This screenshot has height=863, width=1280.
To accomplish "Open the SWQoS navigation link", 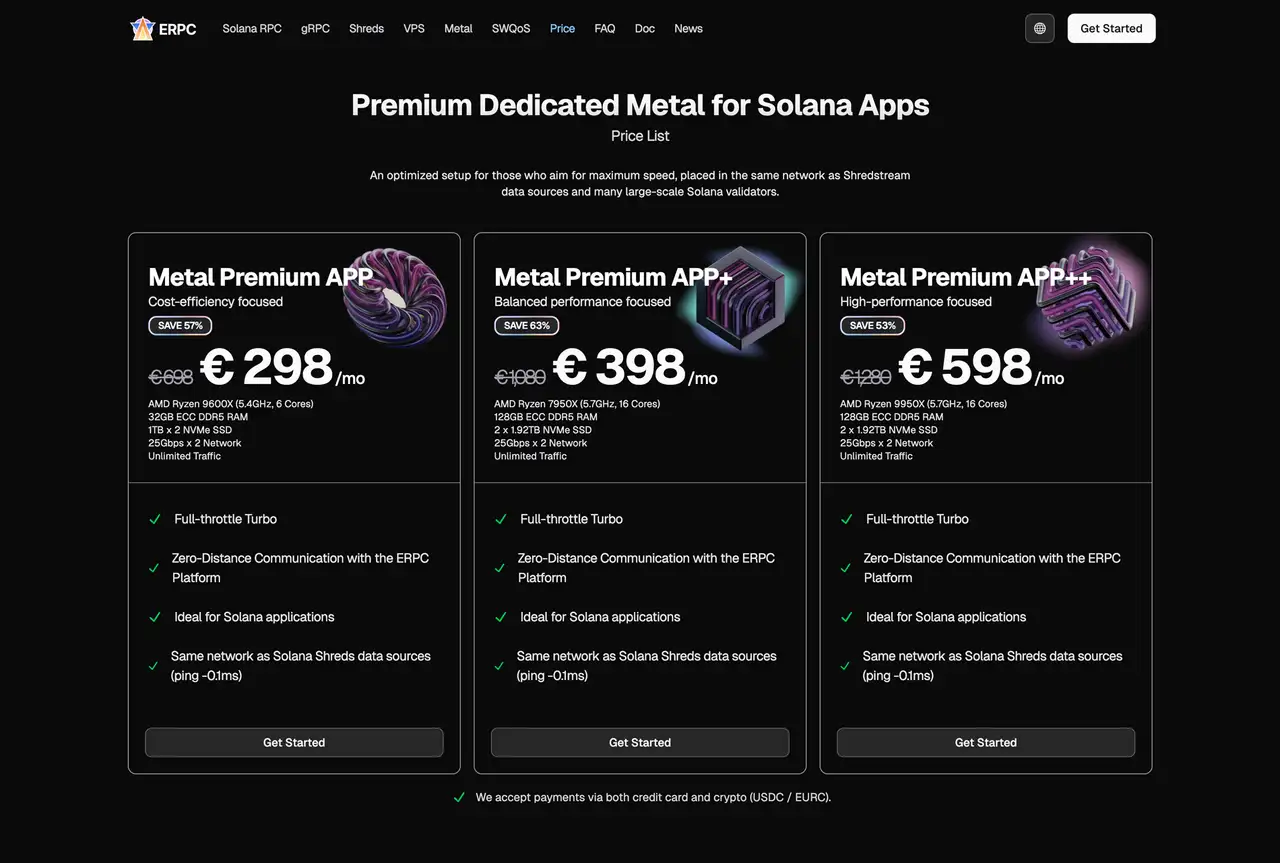I will tap(511, 28).
